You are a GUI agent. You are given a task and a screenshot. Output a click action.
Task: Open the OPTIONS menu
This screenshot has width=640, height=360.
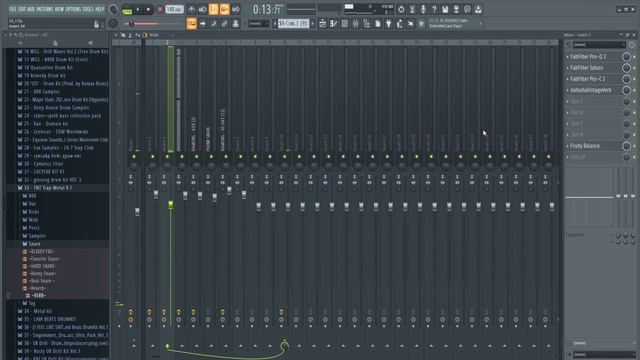click(73, 9)
